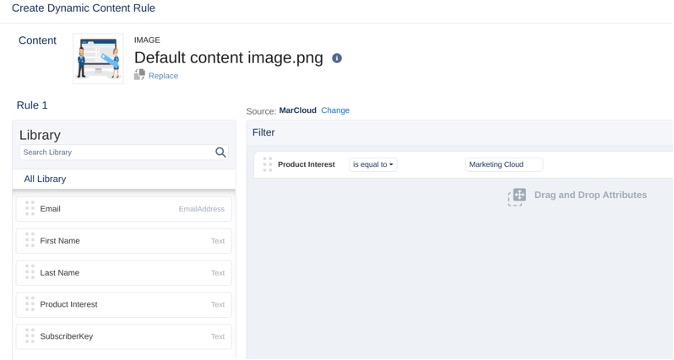Click the Product Interest filter label
The width and height of the screenshot is (674, 360).
[306, 165]
